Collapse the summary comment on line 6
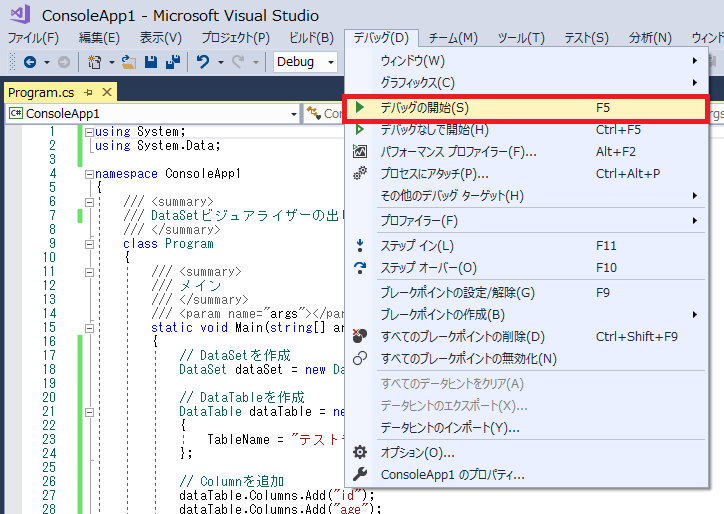 (x=90, y=202)
